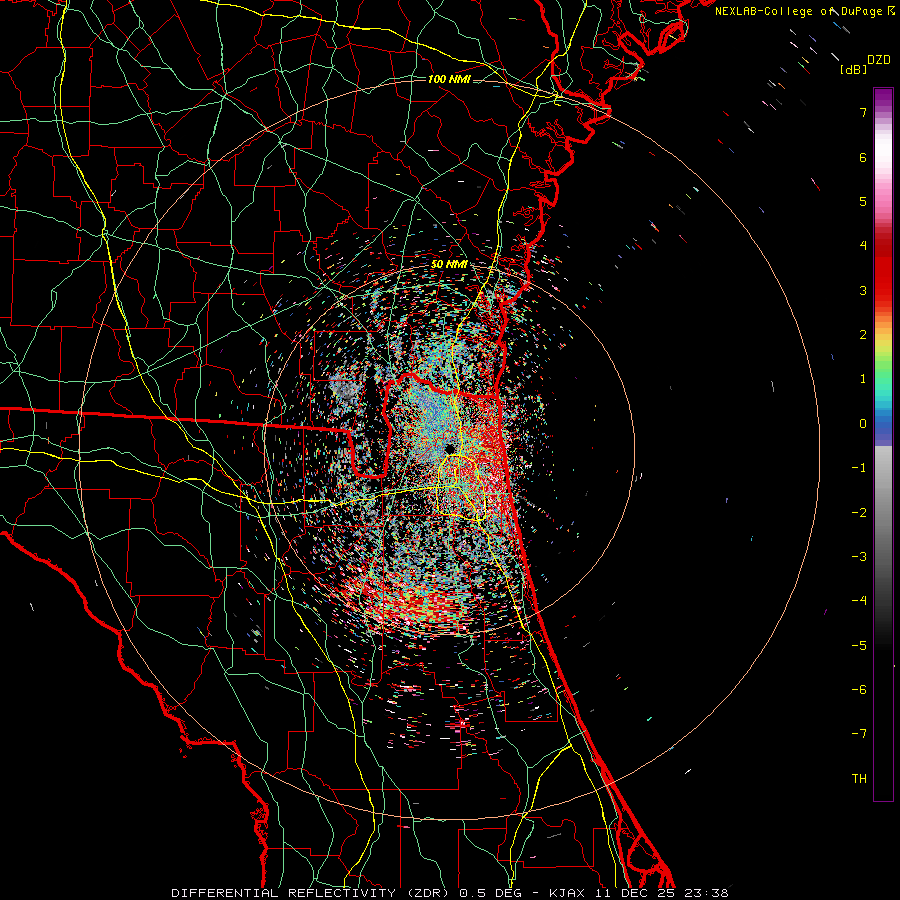Click the 23:38 time in the caption
This screenshot has height=900, width=900.
point(709,893)
